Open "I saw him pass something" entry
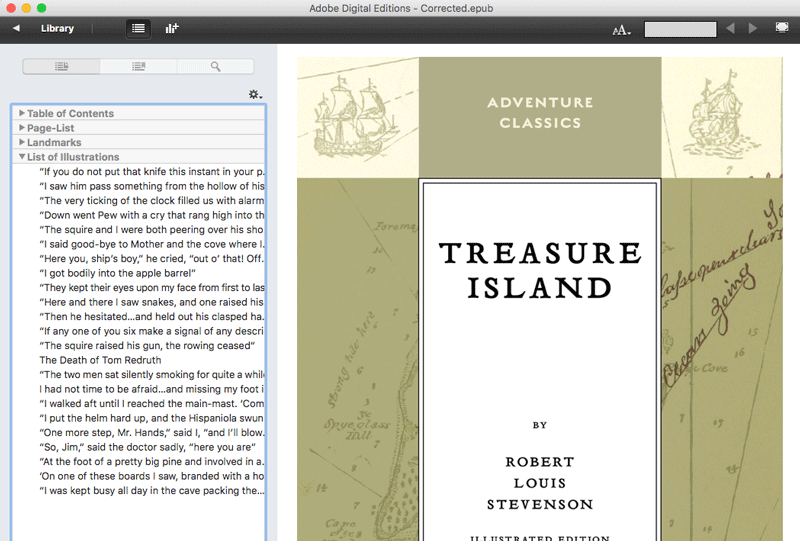 [x=152, y=186]
